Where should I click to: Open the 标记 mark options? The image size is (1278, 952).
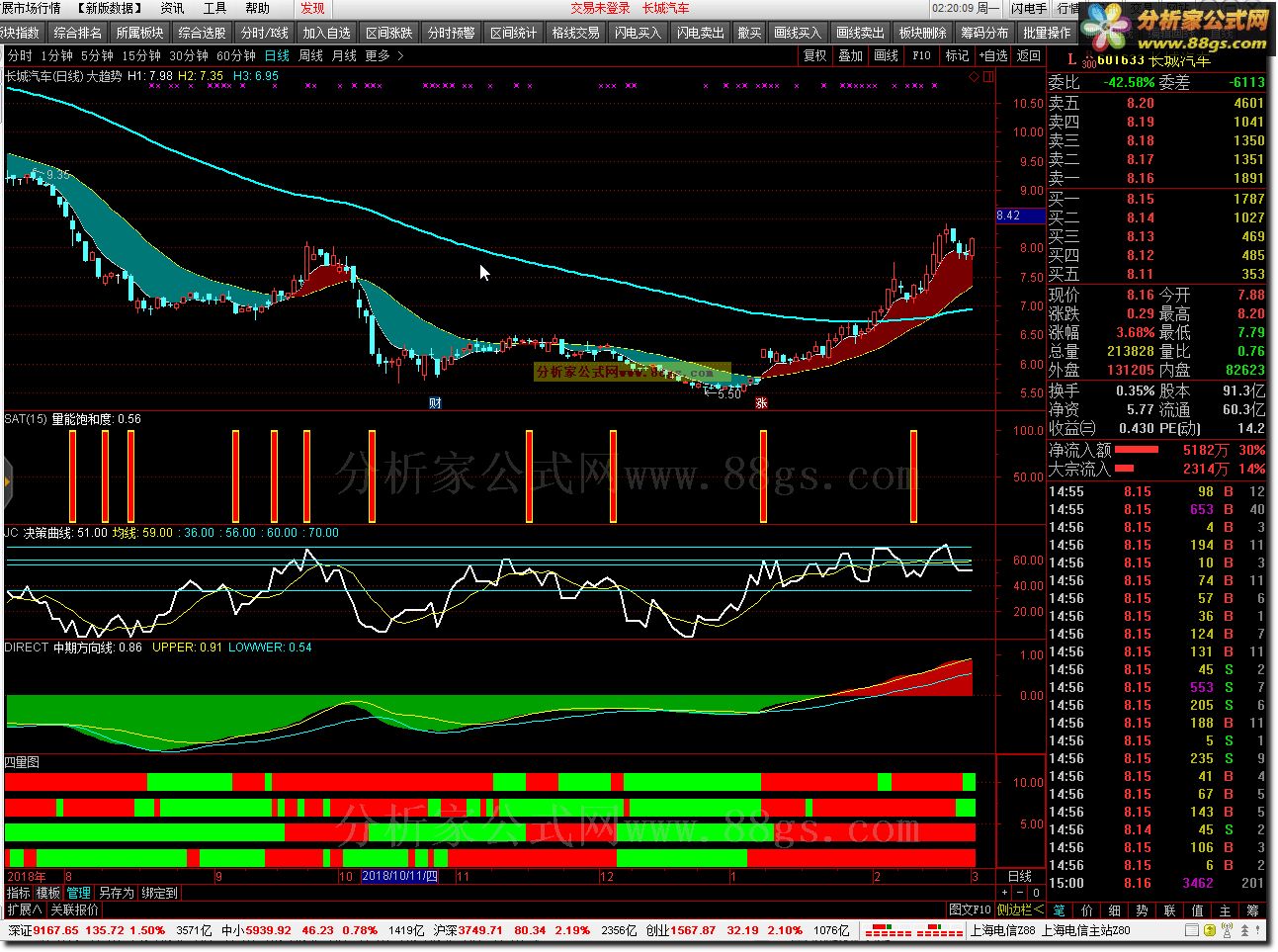(x=957, y=56)
